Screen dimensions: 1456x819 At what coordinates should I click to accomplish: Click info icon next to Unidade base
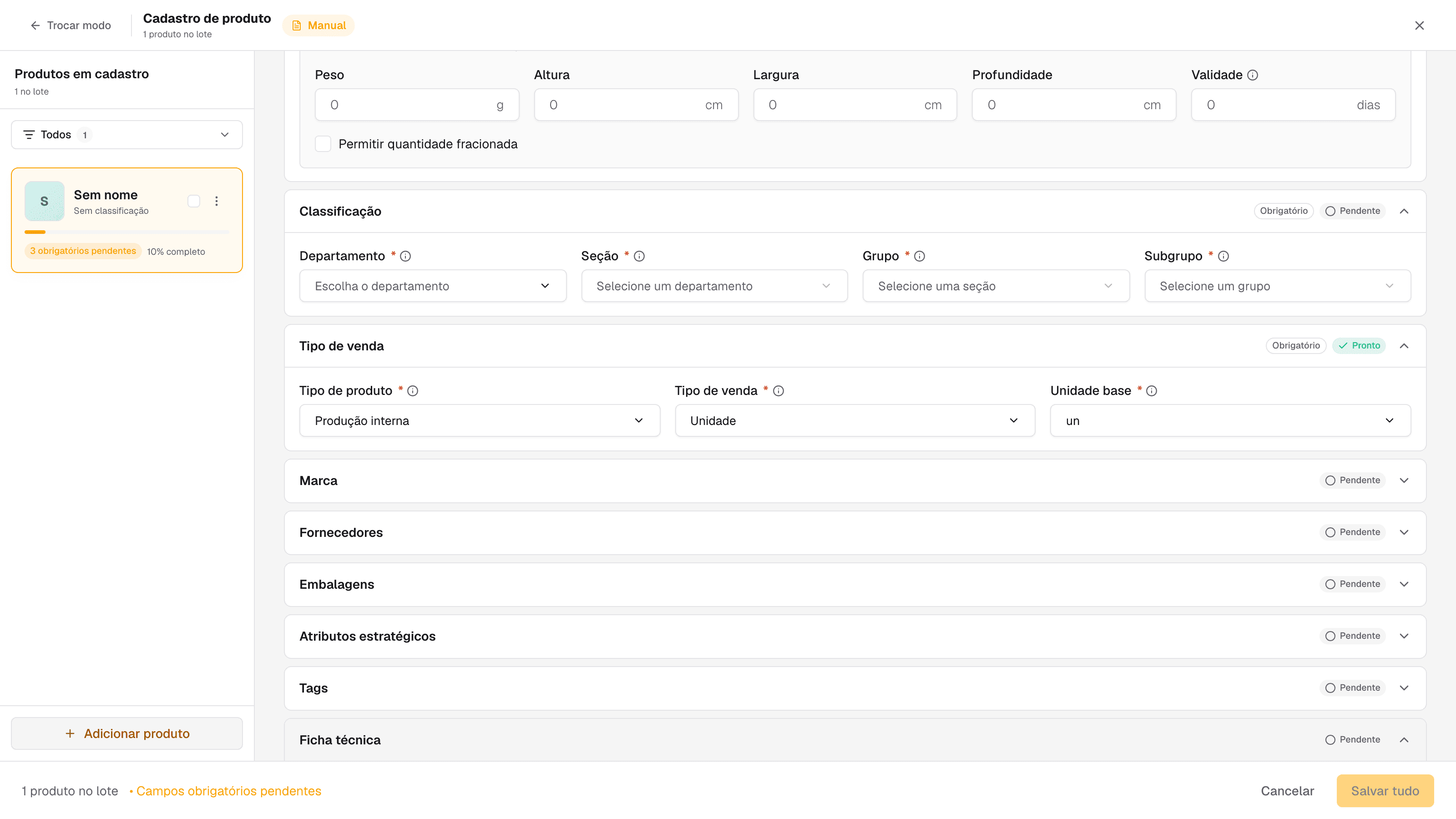click(x=1151, y=390)
